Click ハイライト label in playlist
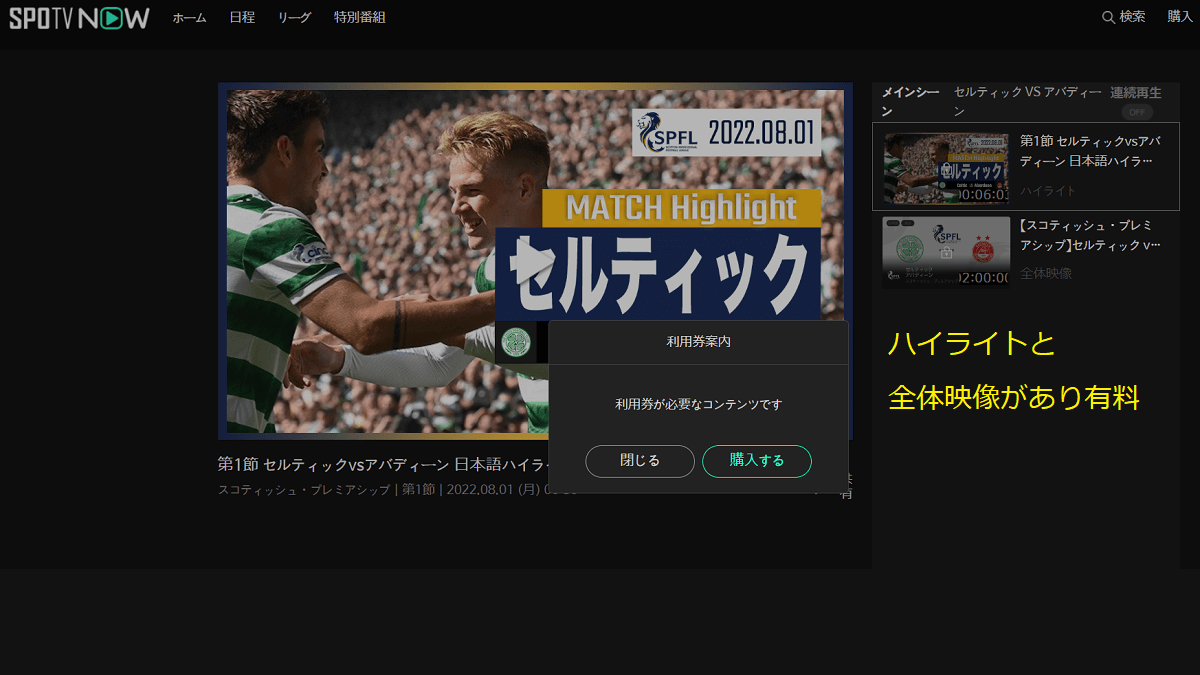1200x675 pixels. (x=1048, y=191)
